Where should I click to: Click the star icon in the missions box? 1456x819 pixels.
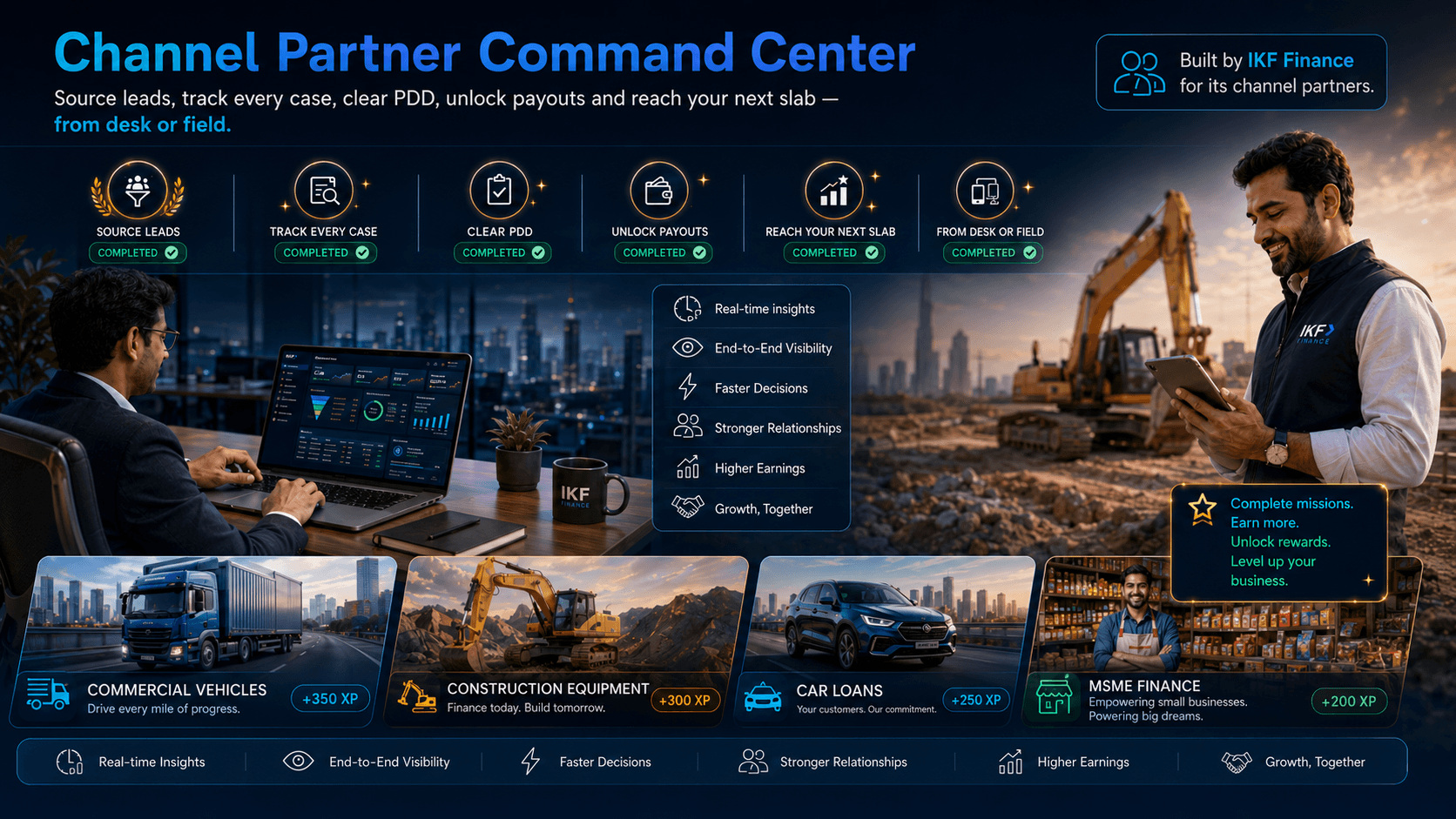(x=1203, y=508)
